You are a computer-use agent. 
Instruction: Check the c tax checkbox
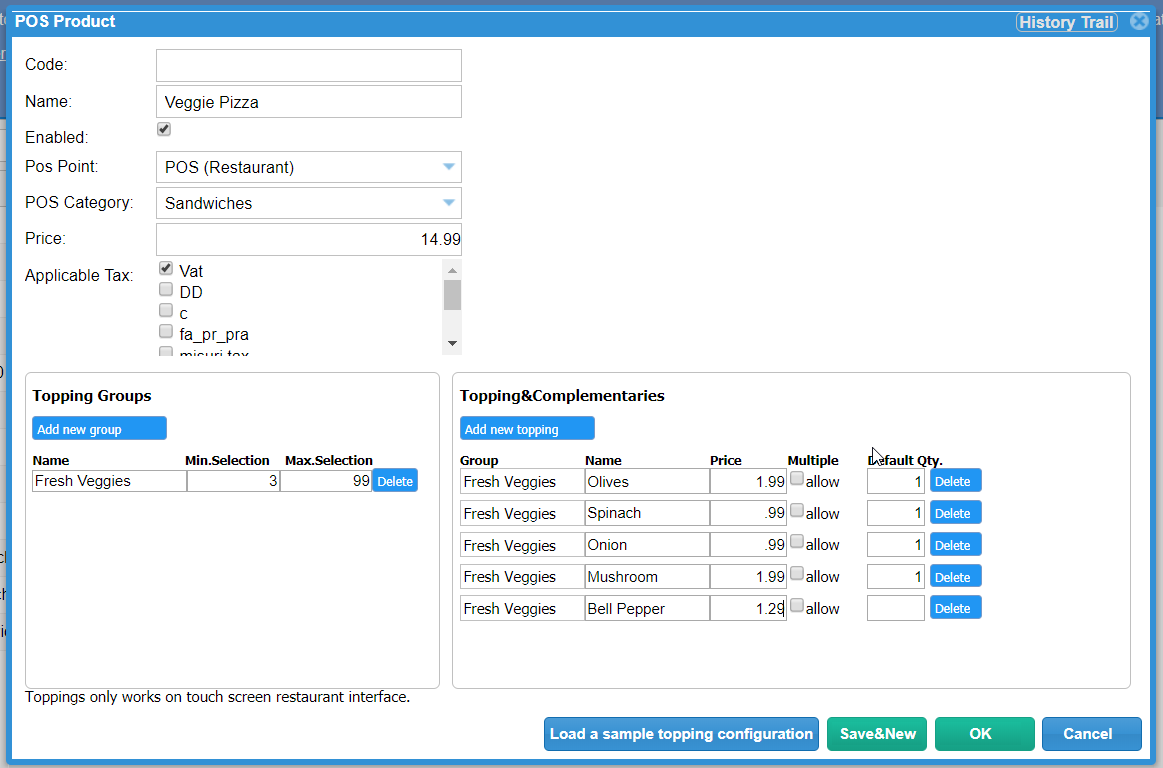point(165,310)
